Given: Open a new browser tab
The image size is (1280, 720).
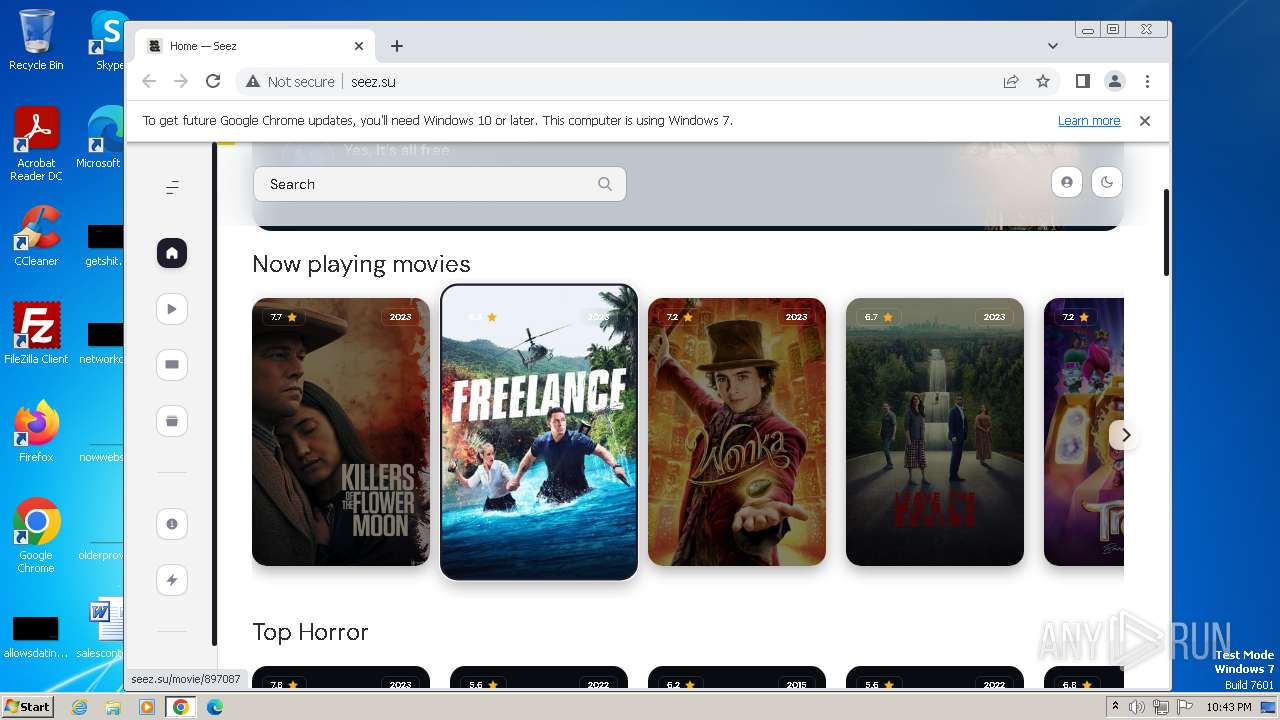Looking at the screenshot, I should pos(397,46).
